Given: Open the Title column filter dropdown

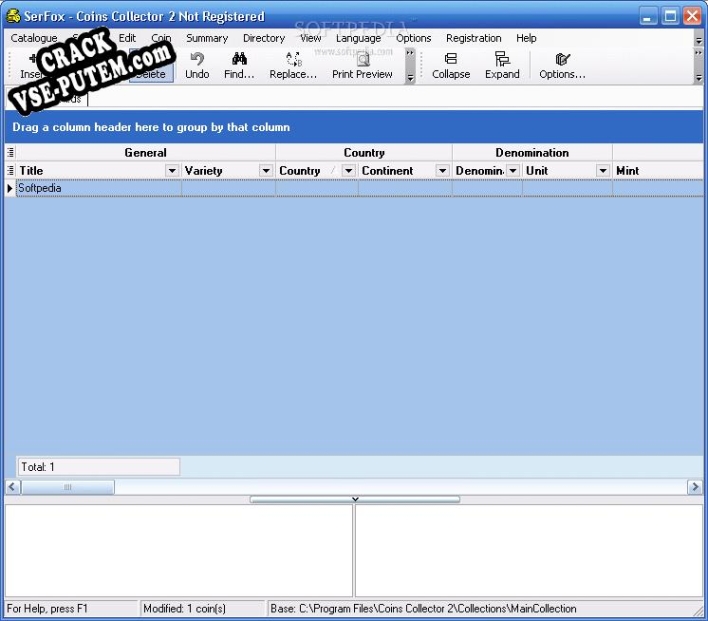Looking at the screenshot, I should (172, 171).
